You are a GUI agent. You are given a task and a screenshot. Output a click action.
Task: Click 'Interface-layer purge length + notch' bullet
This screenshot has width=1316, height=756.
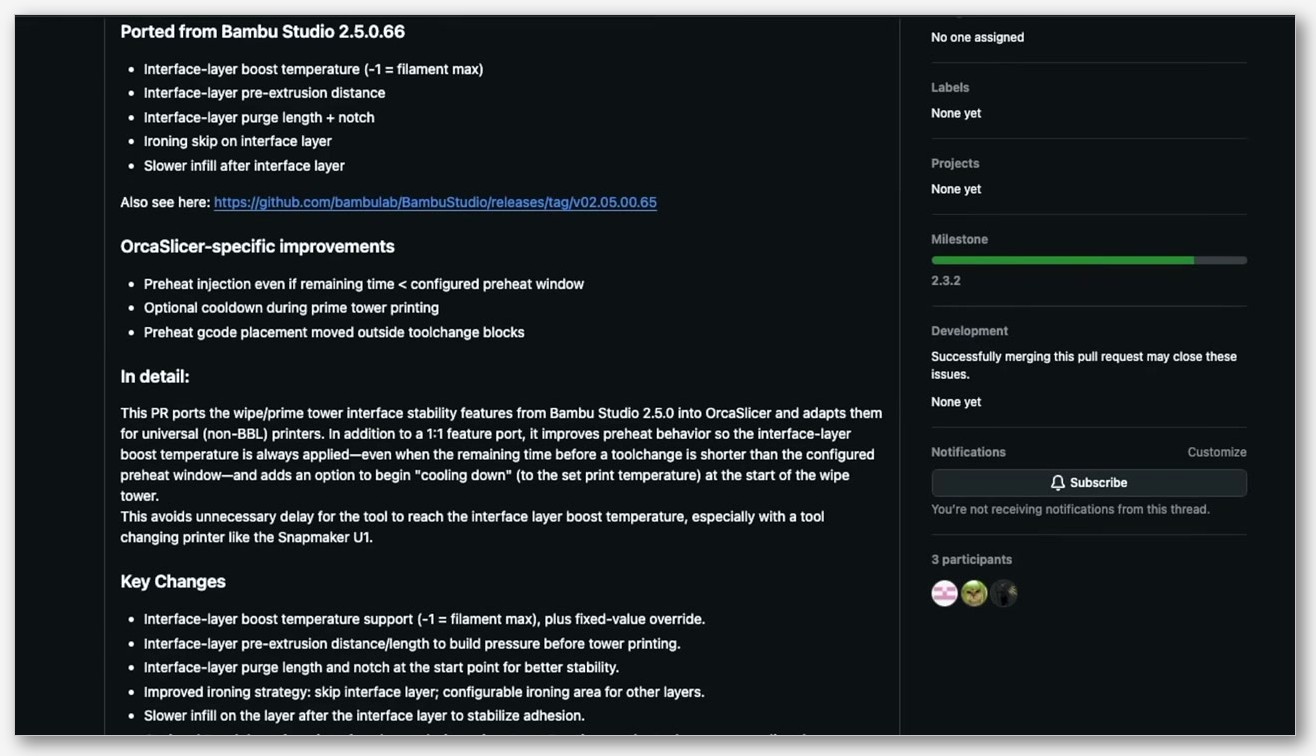259,118
